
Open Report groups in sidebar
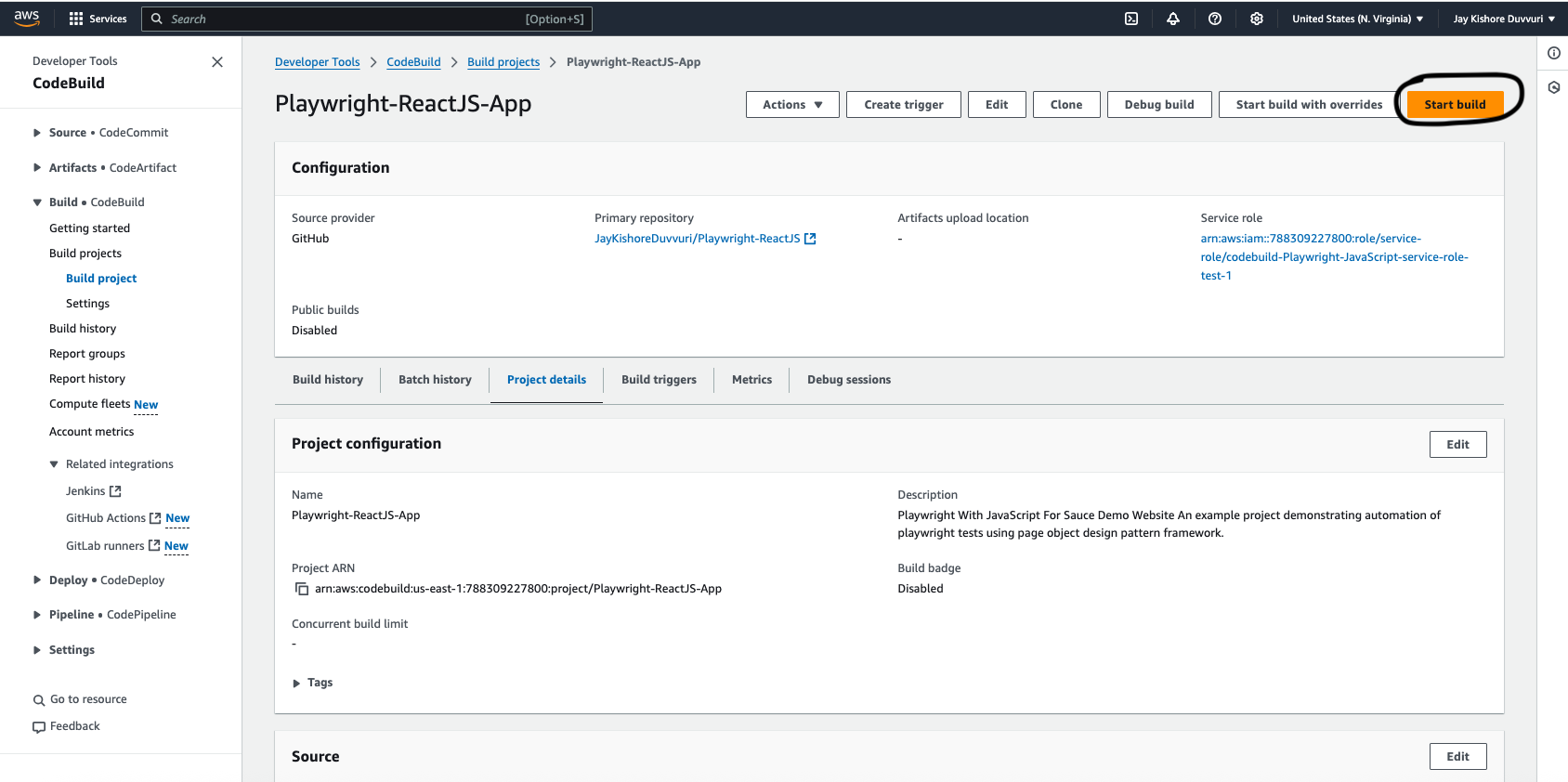tap(87, 354)
